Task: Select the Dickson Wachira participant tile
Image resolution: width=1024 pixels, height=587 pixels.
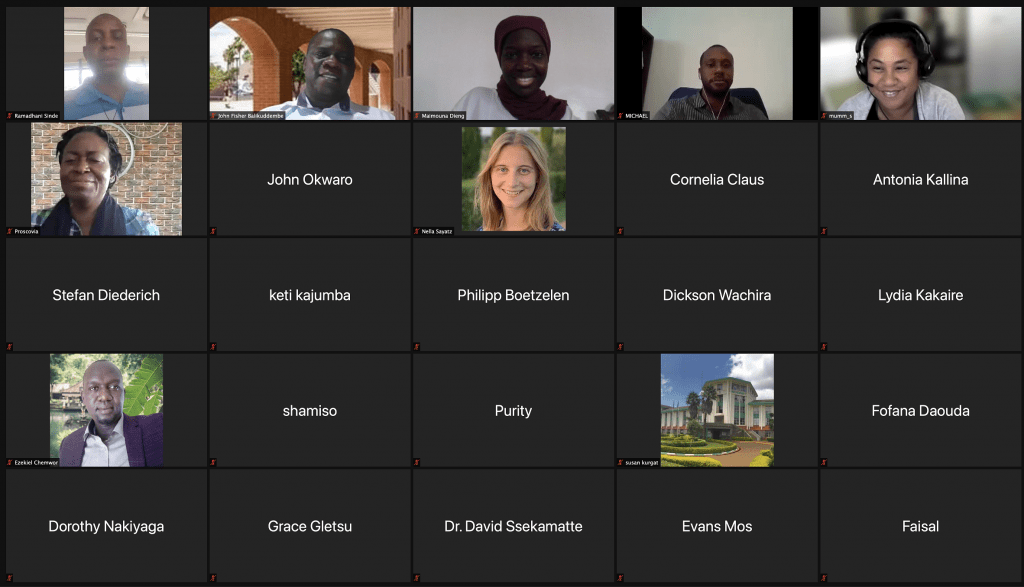Action: [717, 294]
